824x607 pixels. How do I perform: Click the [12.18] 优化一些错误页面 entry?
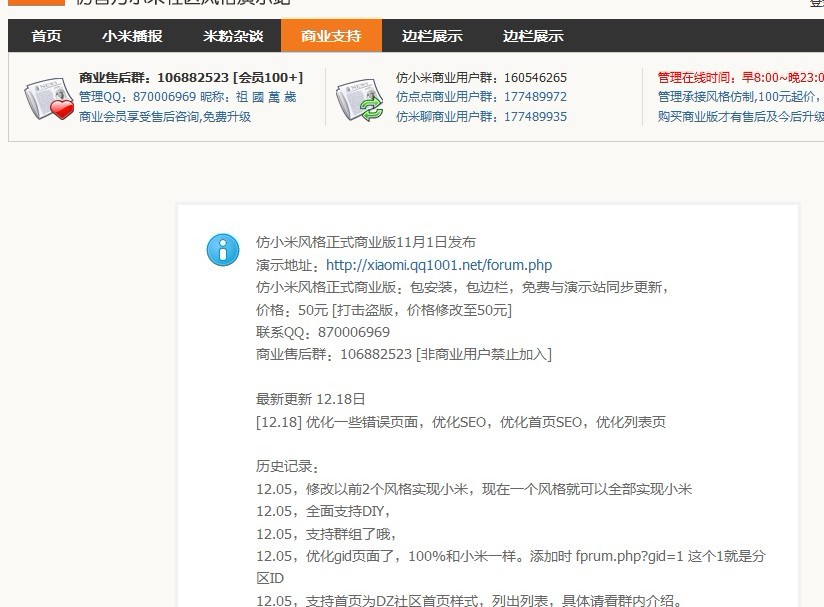point(461,422)
